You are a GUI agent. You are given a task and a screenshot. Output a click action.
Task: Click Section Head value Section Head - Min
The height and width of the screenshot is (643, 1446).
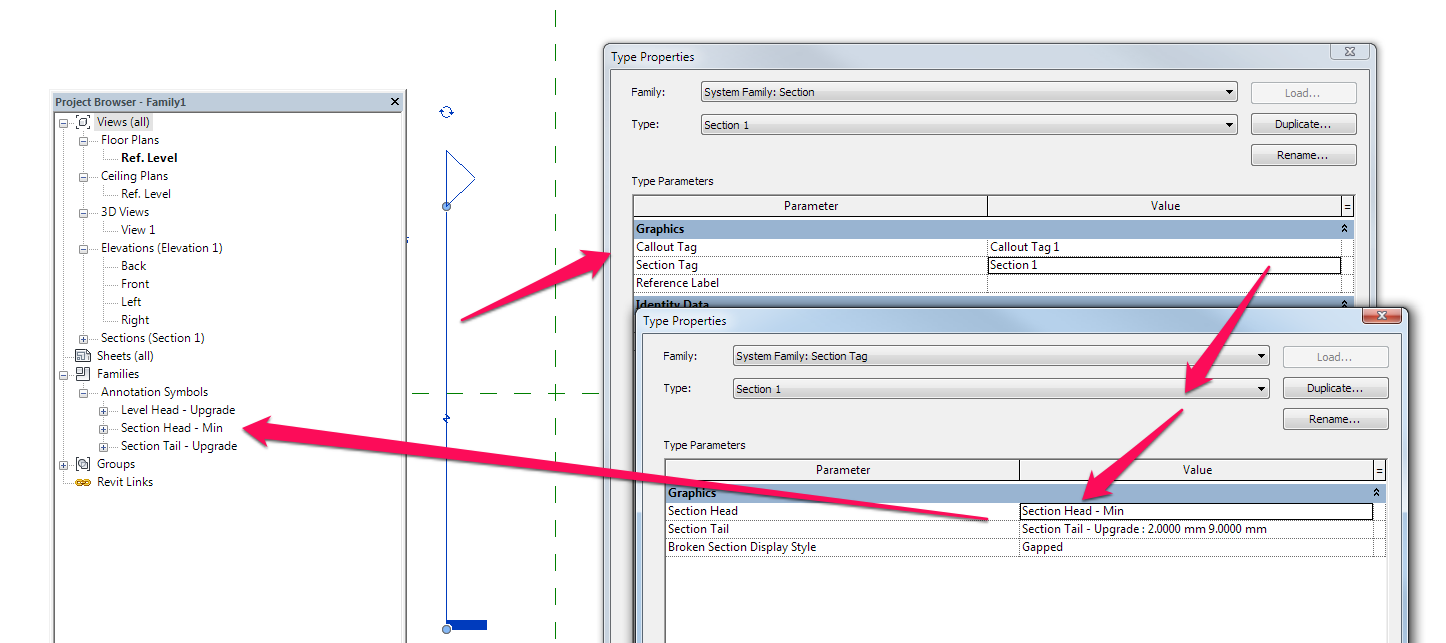coord(1196,511)
